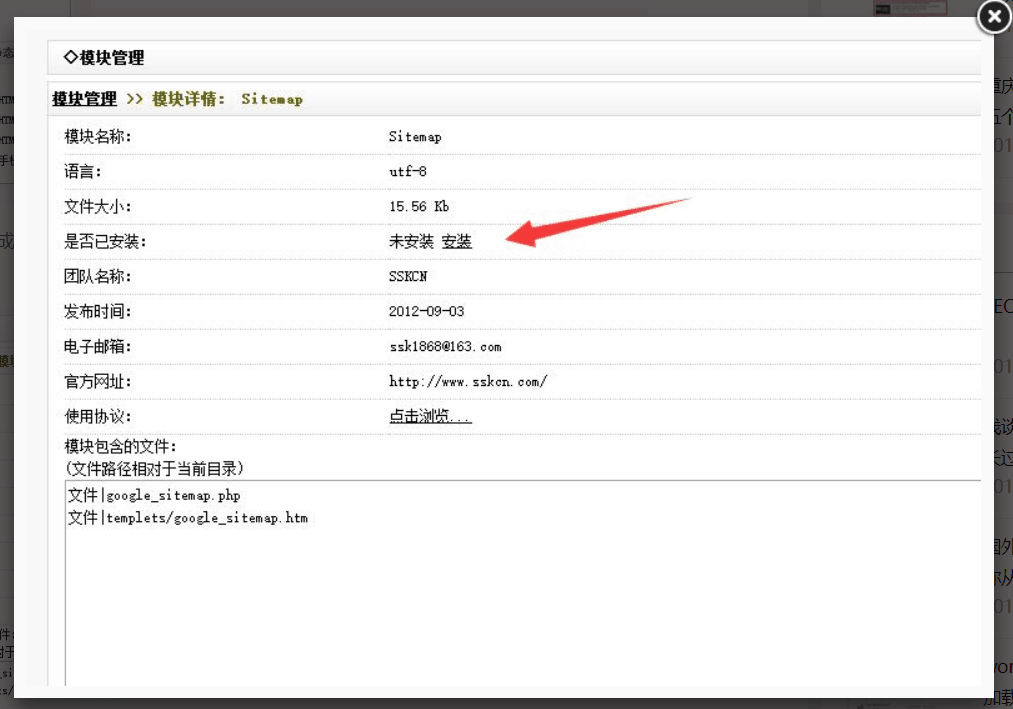Click the file size 15.56 Kb value
This screenshot has width=1013, height=709.
point(417,206)
